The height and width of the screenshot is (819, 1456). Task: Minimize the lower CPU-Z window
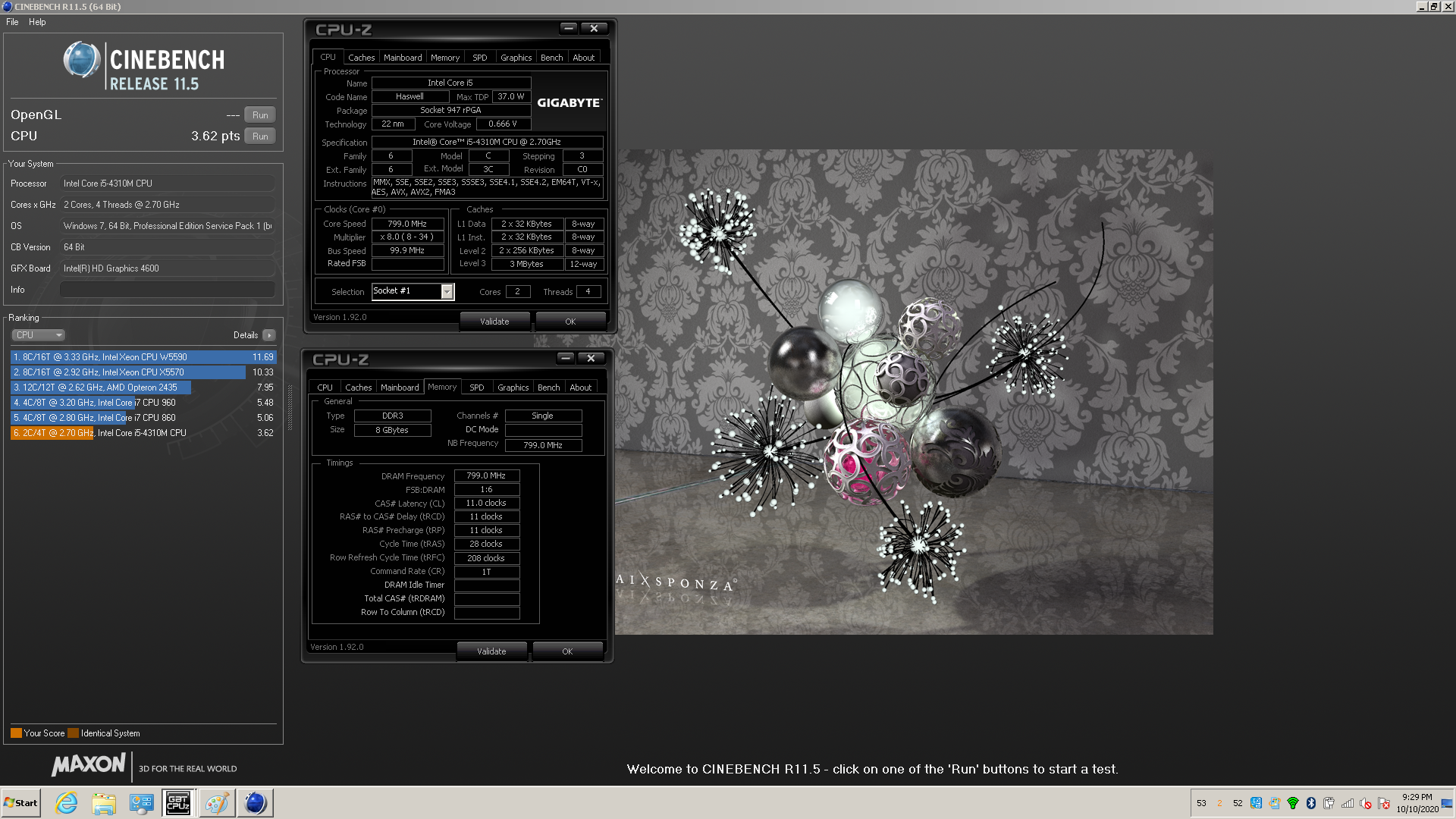coord(566,358)
